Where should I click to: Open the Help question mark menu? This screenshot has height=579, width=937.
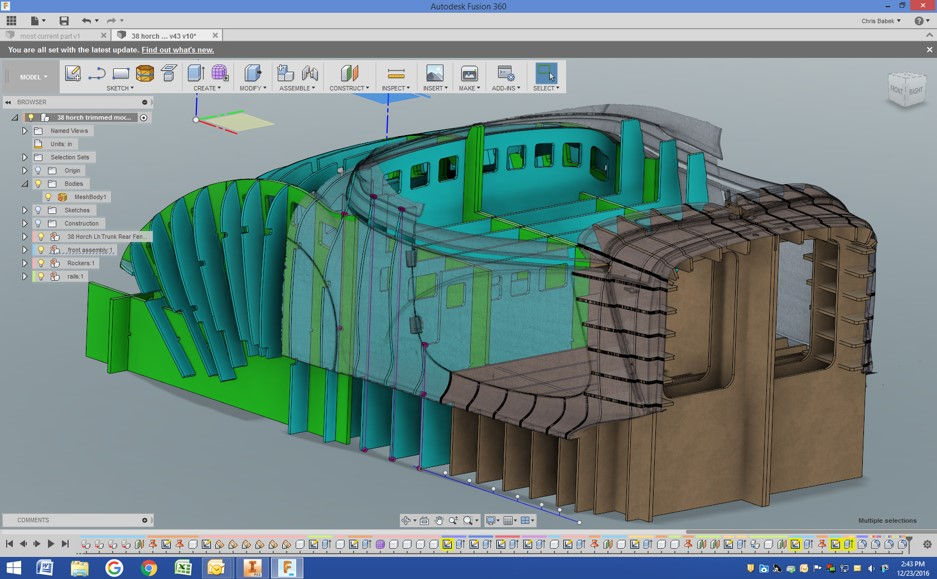[920, 21]
